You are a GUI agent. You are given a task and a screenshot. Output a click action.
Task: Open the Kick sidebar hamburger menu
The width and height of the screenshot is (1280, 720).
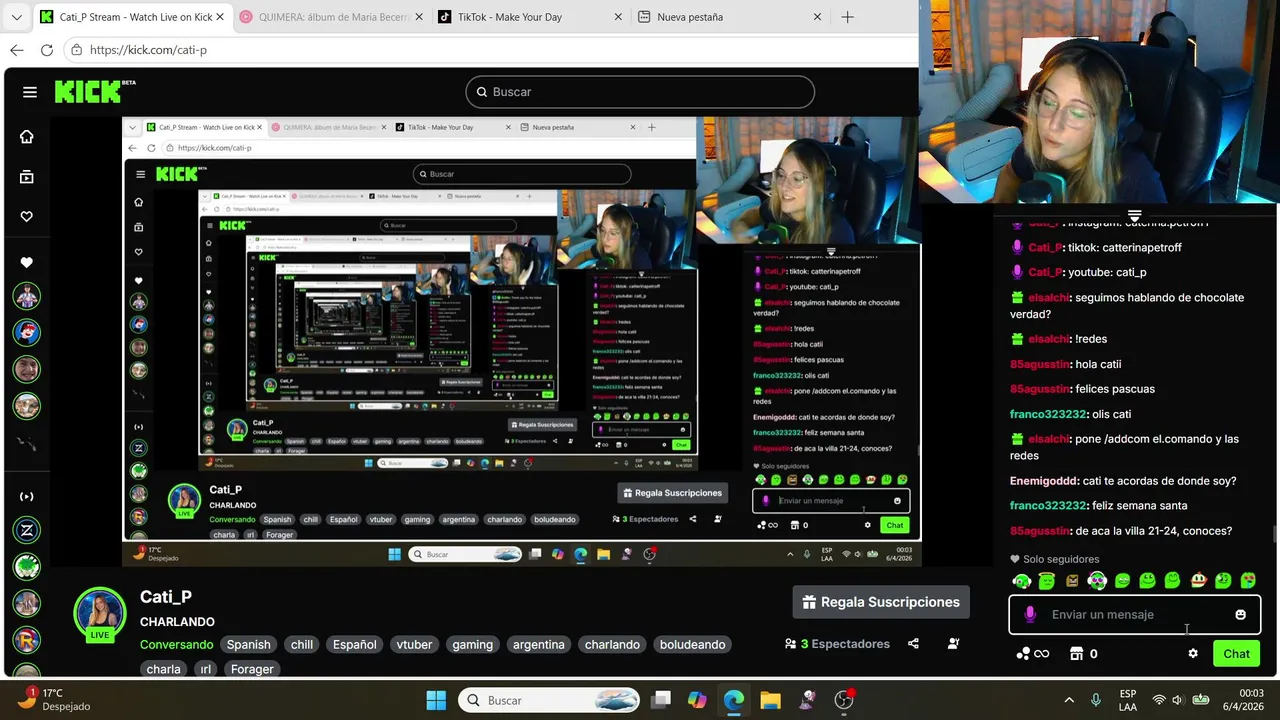coord(30,92)
